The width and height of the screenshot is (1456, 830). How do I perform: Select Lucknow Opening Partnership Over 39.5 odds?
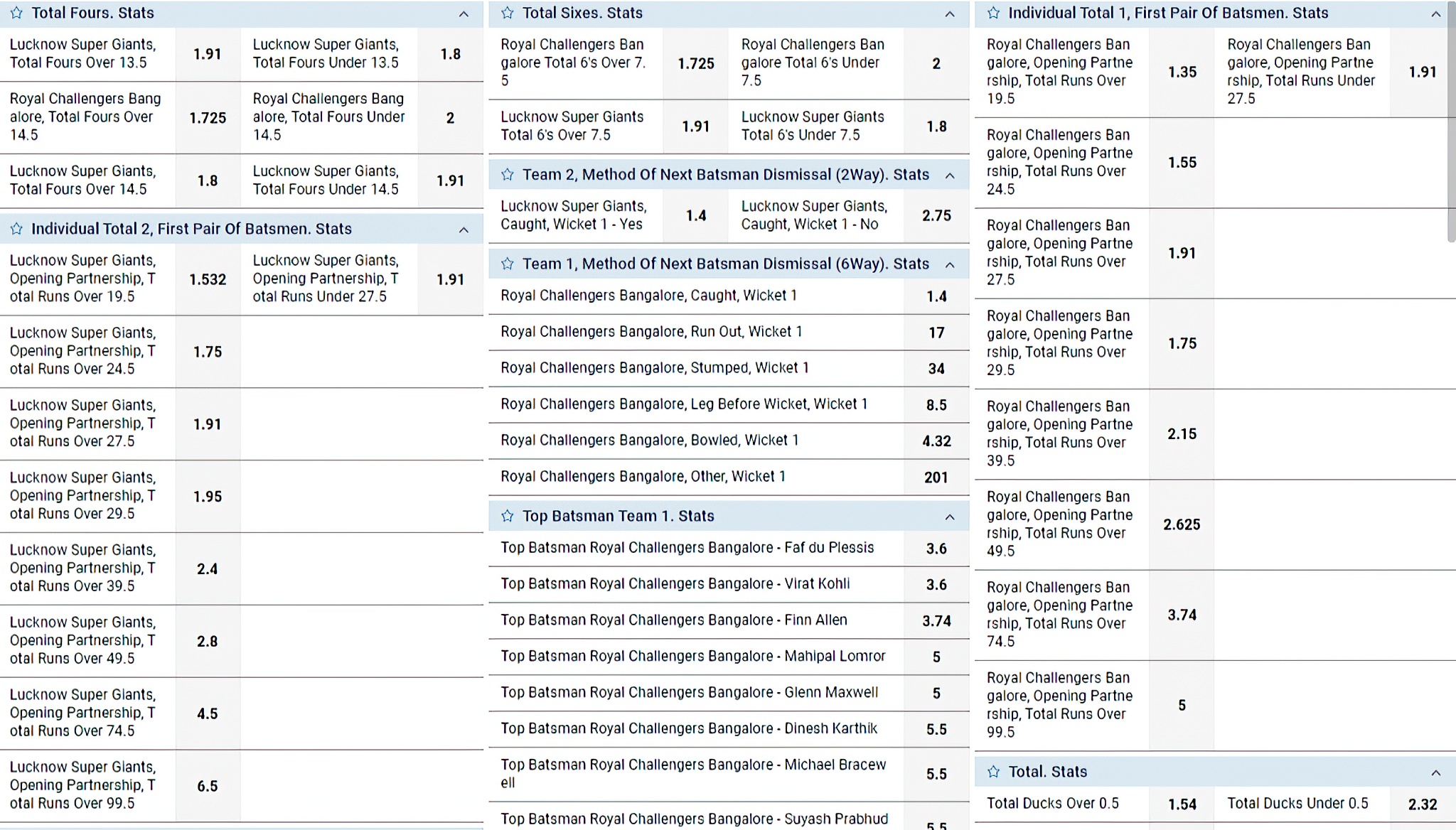[x=208, y=569]
